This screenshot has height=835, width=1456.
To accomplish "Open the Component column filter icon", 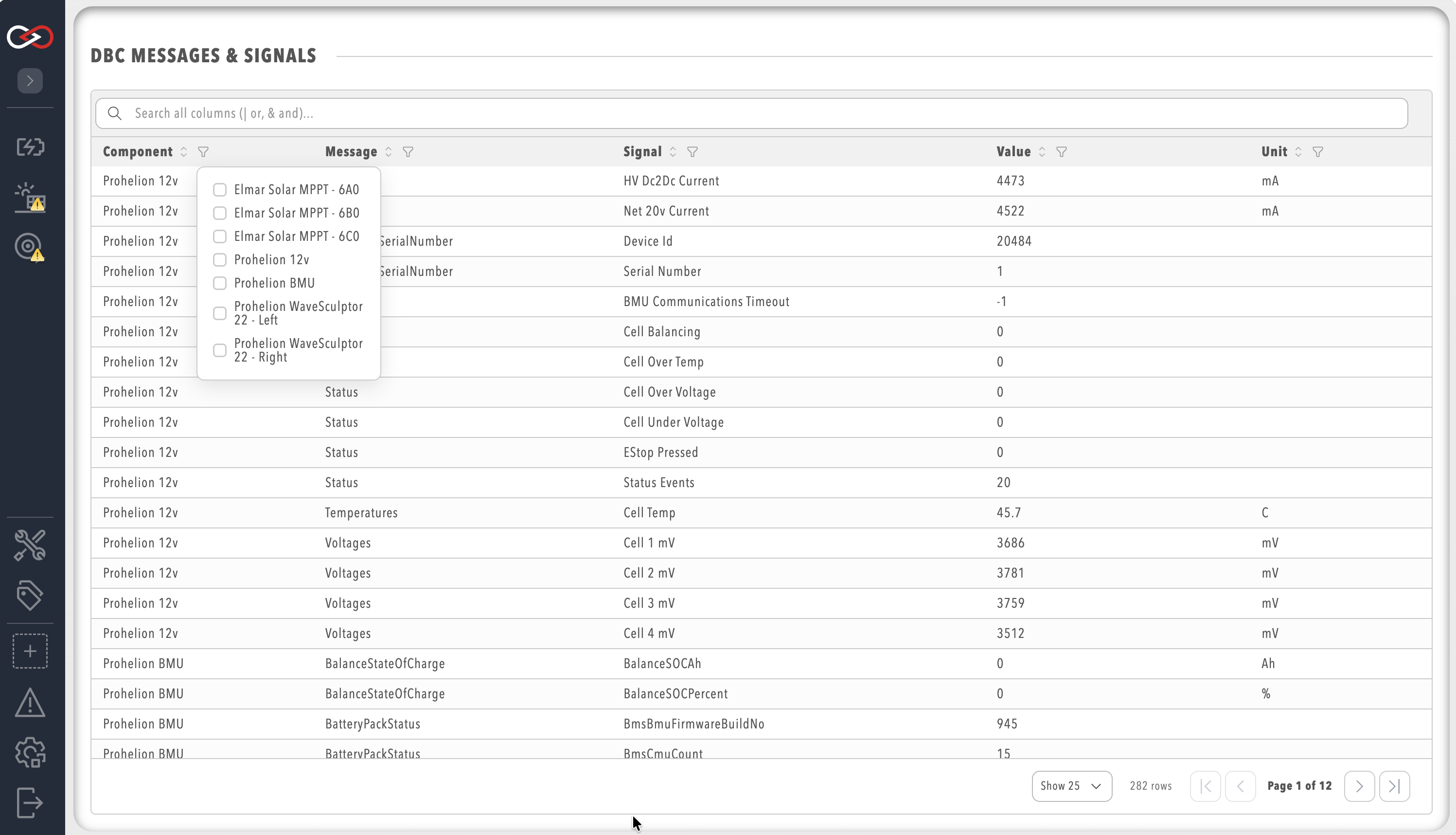I will pyautogui.click(x=203, y=152).
